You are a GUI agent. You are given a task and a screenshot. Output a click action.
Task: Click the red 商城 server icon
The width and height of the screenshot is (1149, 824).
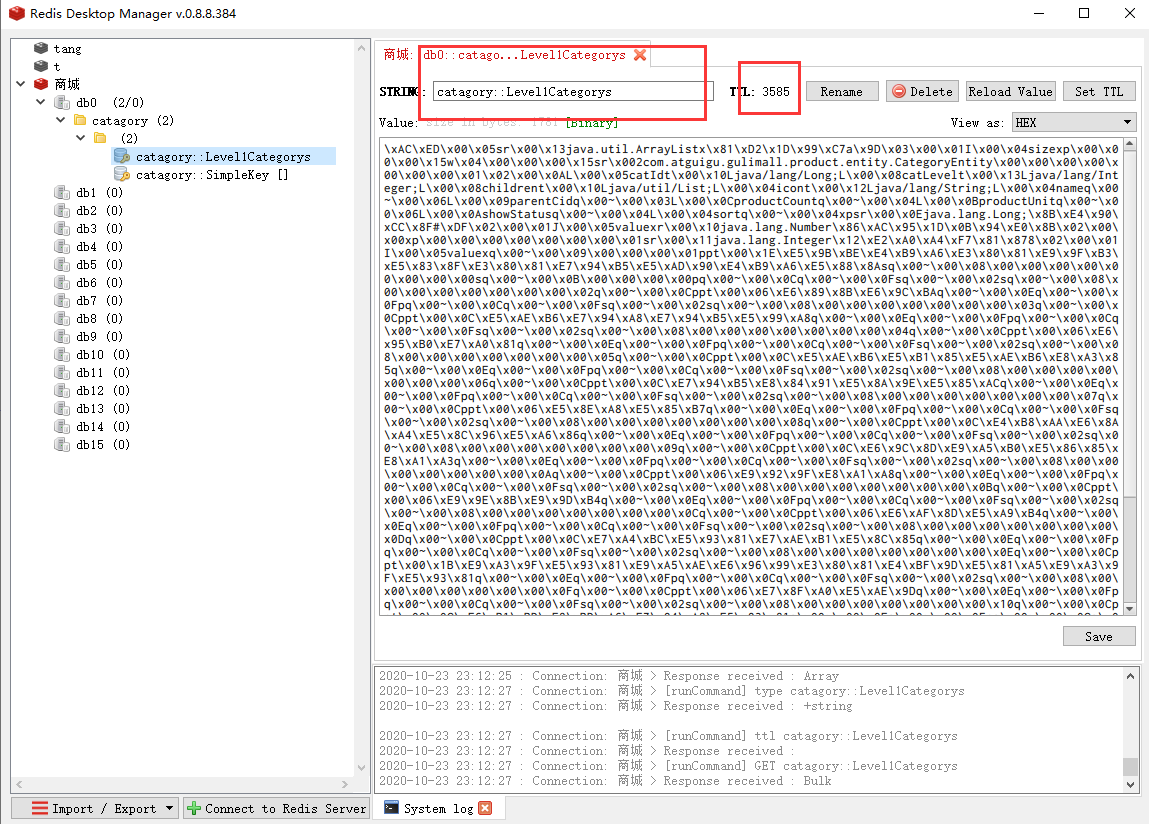click(41, 84)
